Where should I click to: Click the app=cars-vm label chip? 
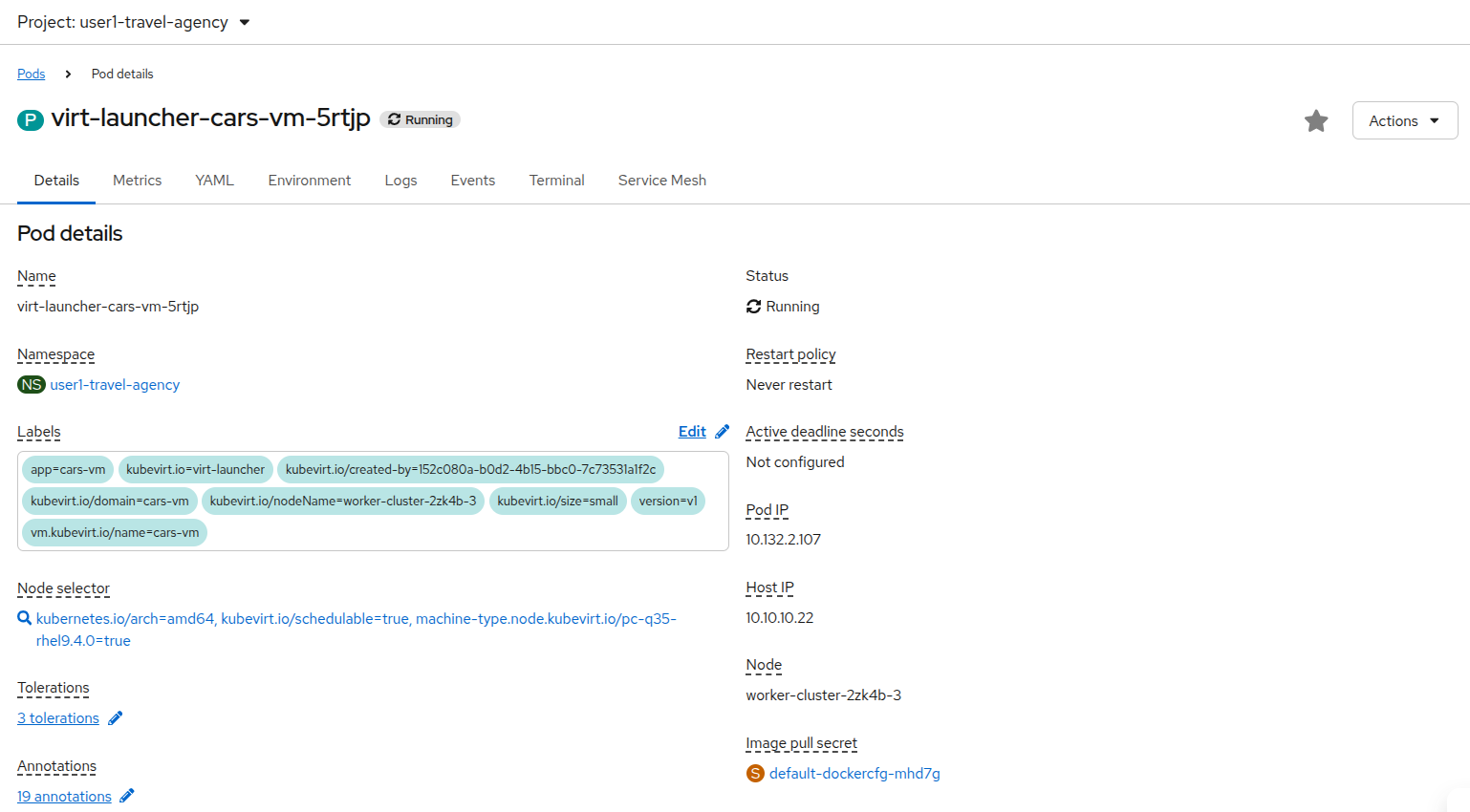[68, 470]
